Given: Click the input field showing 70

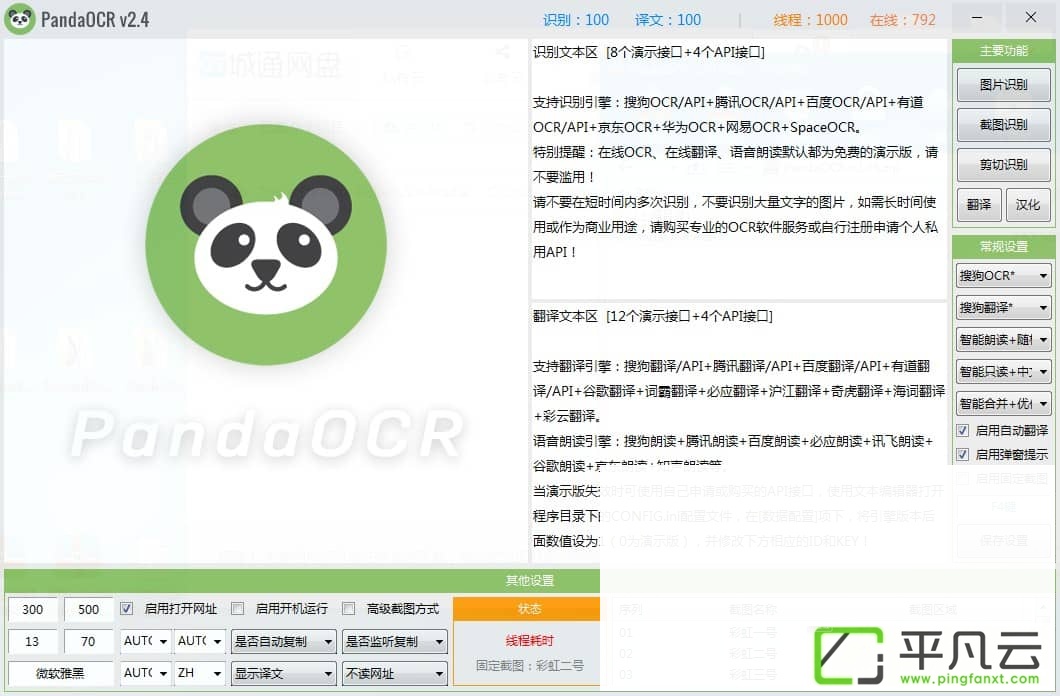Looking at the screenshot, I should [x=89, y=641].
